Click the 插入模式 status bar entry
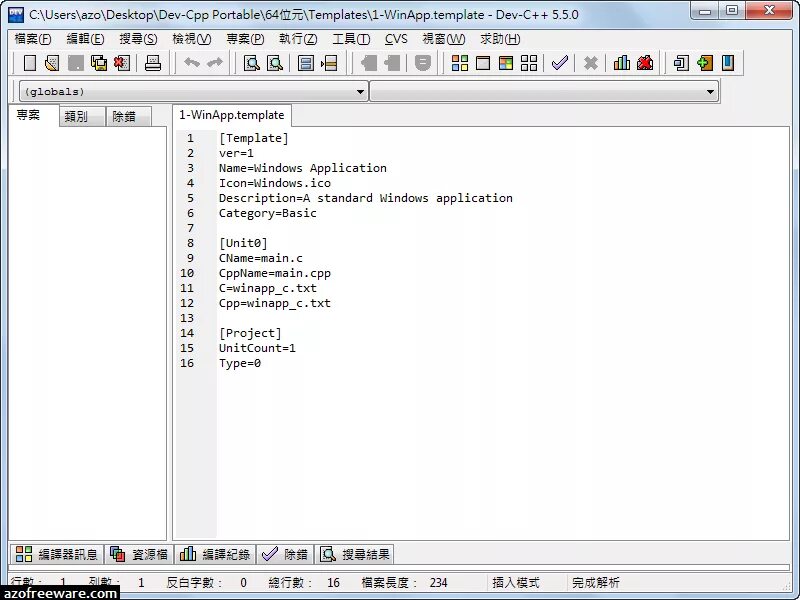800x600 pixels. (x=515, y=583)
